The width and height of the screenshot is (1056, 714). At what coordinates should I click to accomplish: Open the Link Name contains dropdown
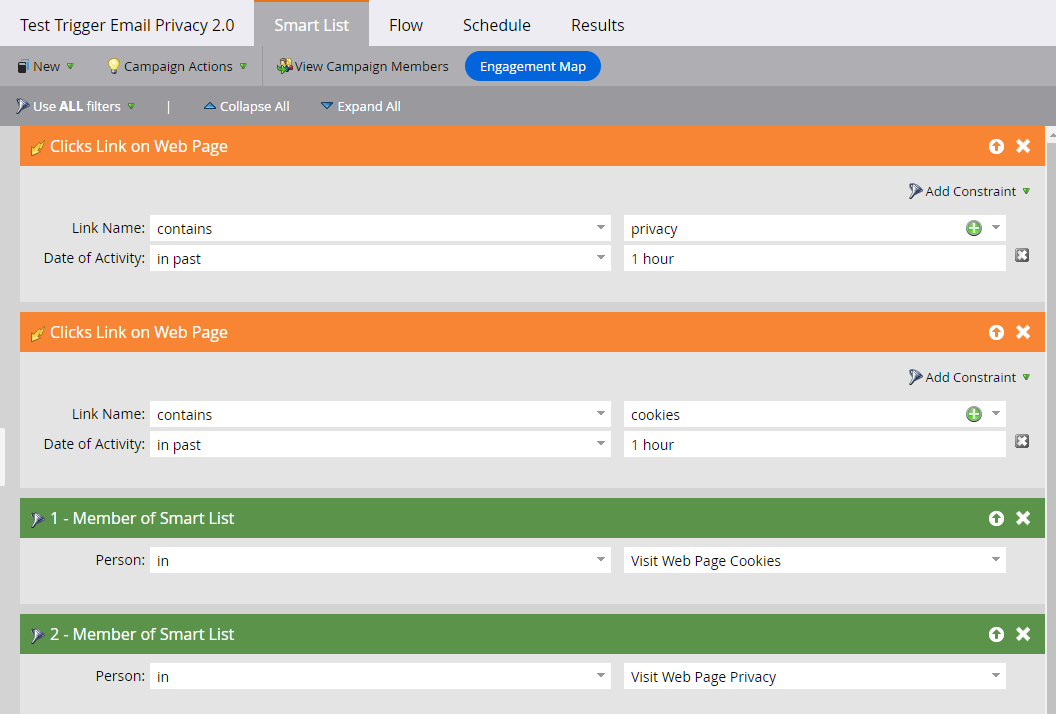[x=380, y=228]
